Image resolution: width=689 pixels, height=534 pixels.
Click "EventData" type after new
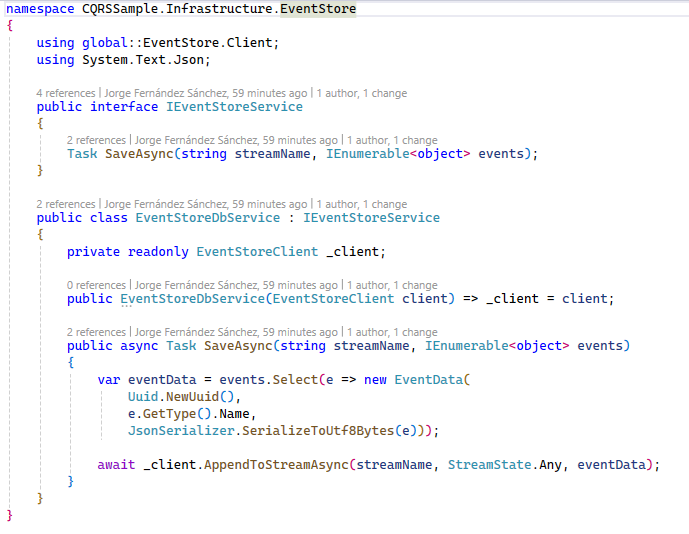pos(428,380)
